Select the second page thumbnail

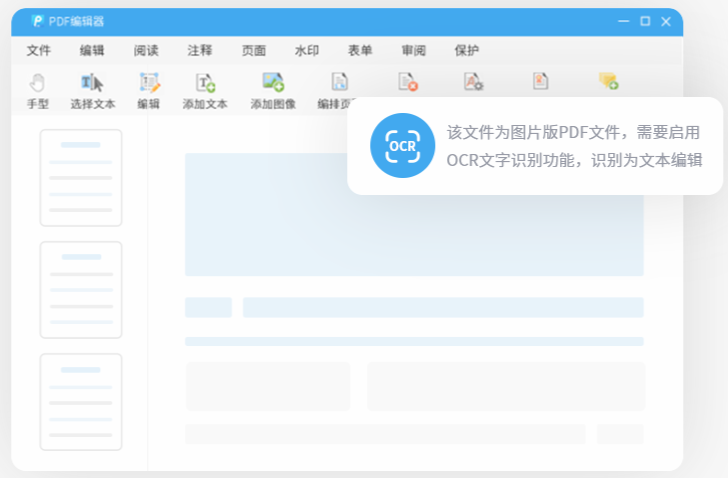coord(81,290)
